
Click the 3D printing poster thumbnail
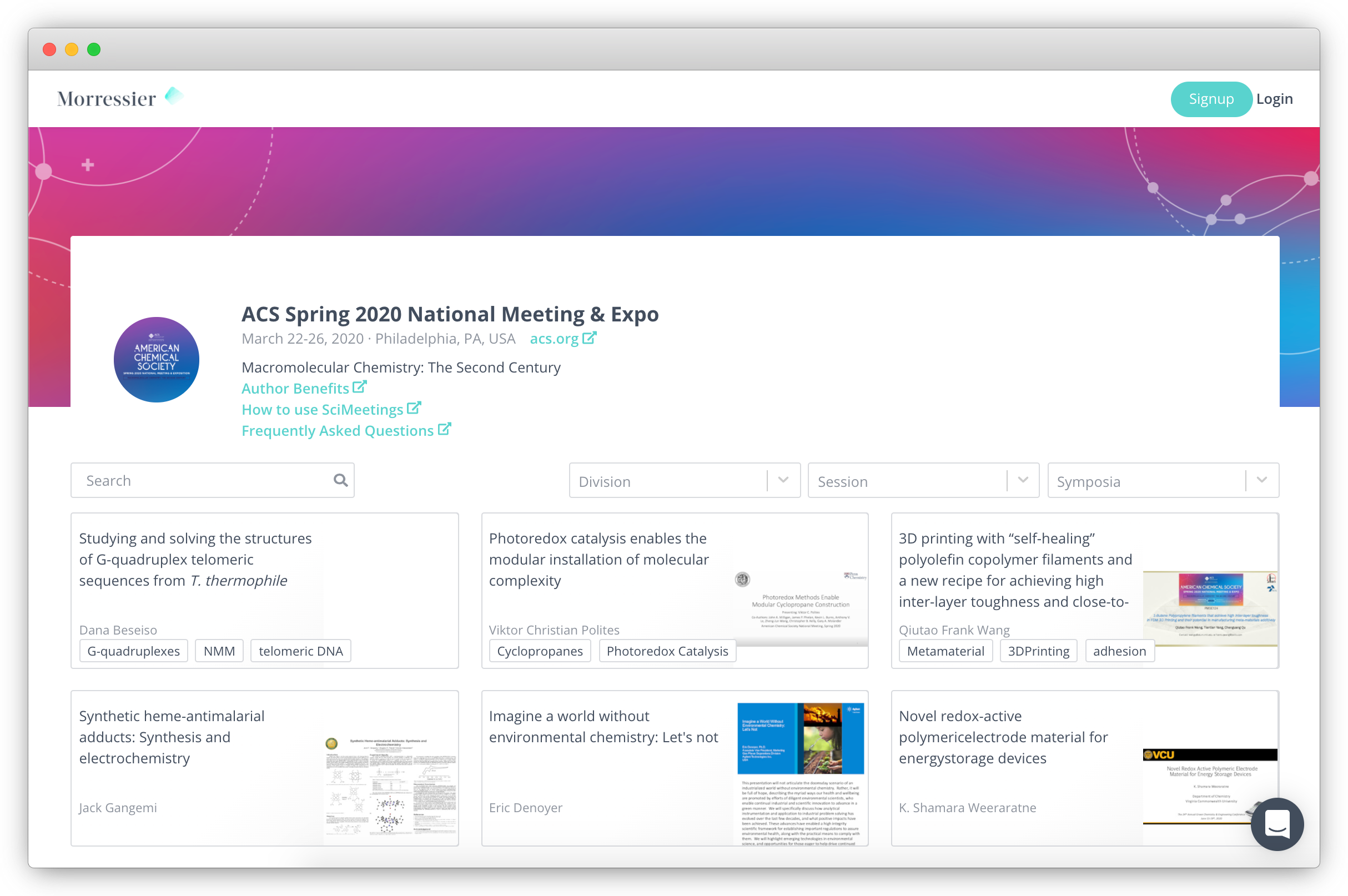pyautogui.click(x=1210, y=608)
